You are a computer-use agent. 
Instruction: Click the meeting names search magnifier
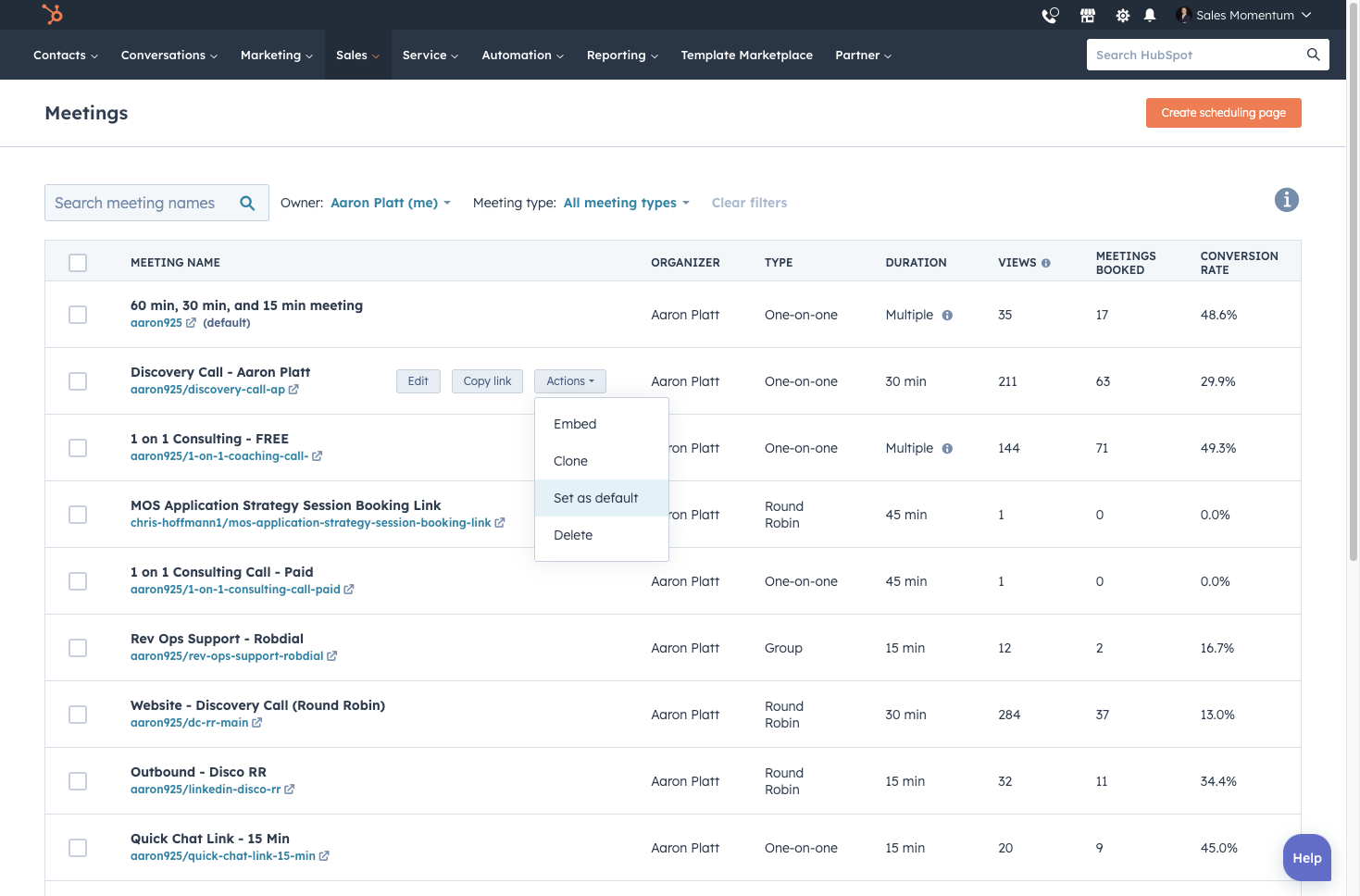[x=247, y=203]
